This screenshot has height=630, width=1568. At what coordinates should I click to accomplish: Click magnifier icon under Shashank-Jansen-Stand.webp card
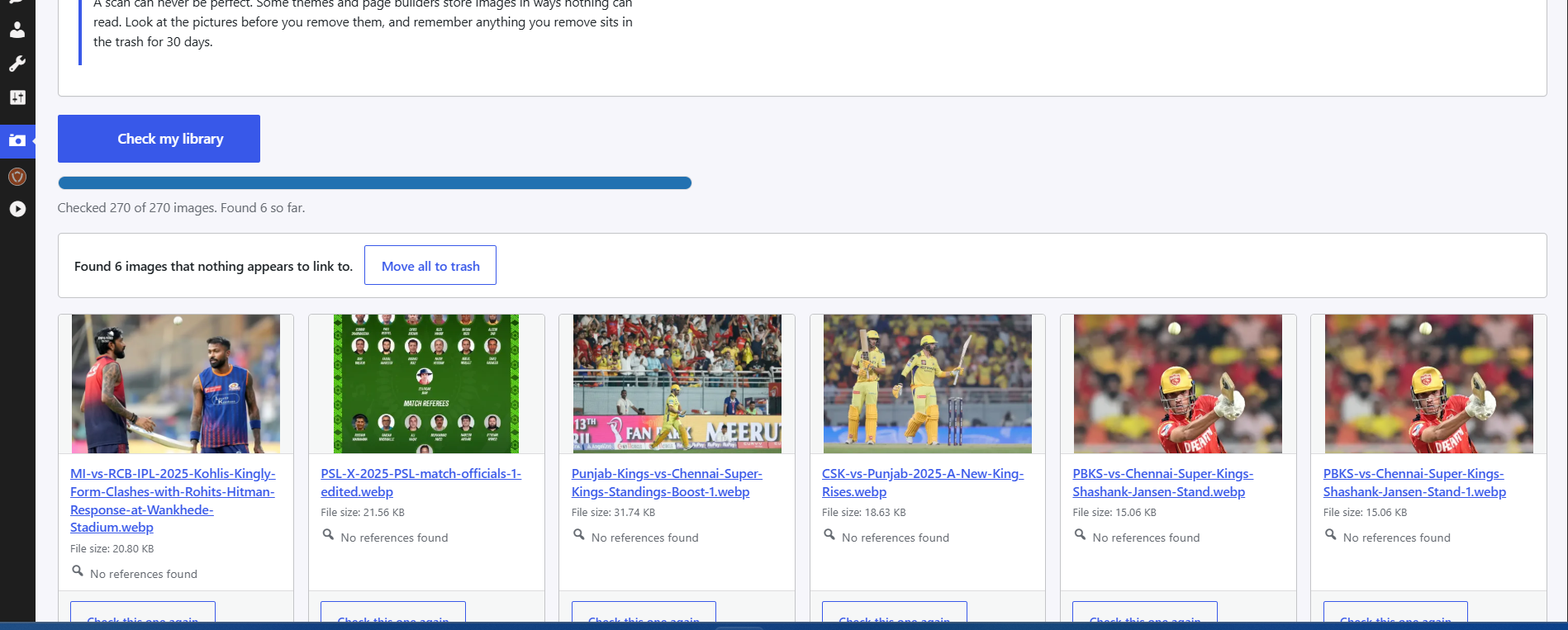coord(1080,535)
